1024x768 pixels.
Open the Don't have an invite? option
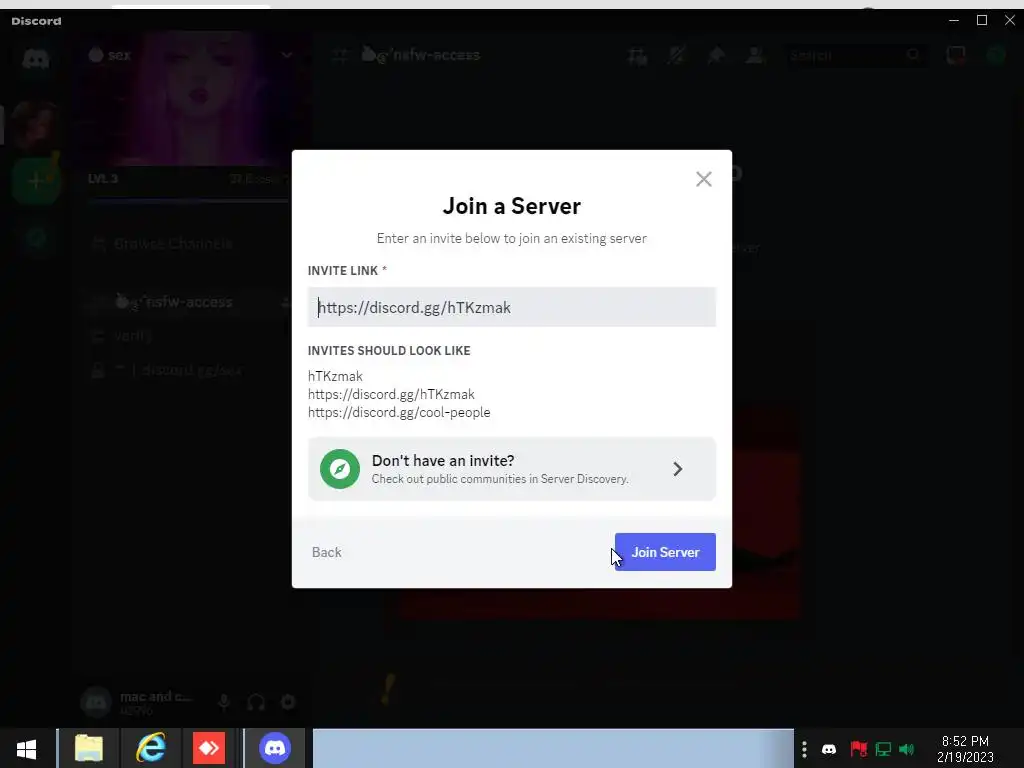click(x=511, y=469)
